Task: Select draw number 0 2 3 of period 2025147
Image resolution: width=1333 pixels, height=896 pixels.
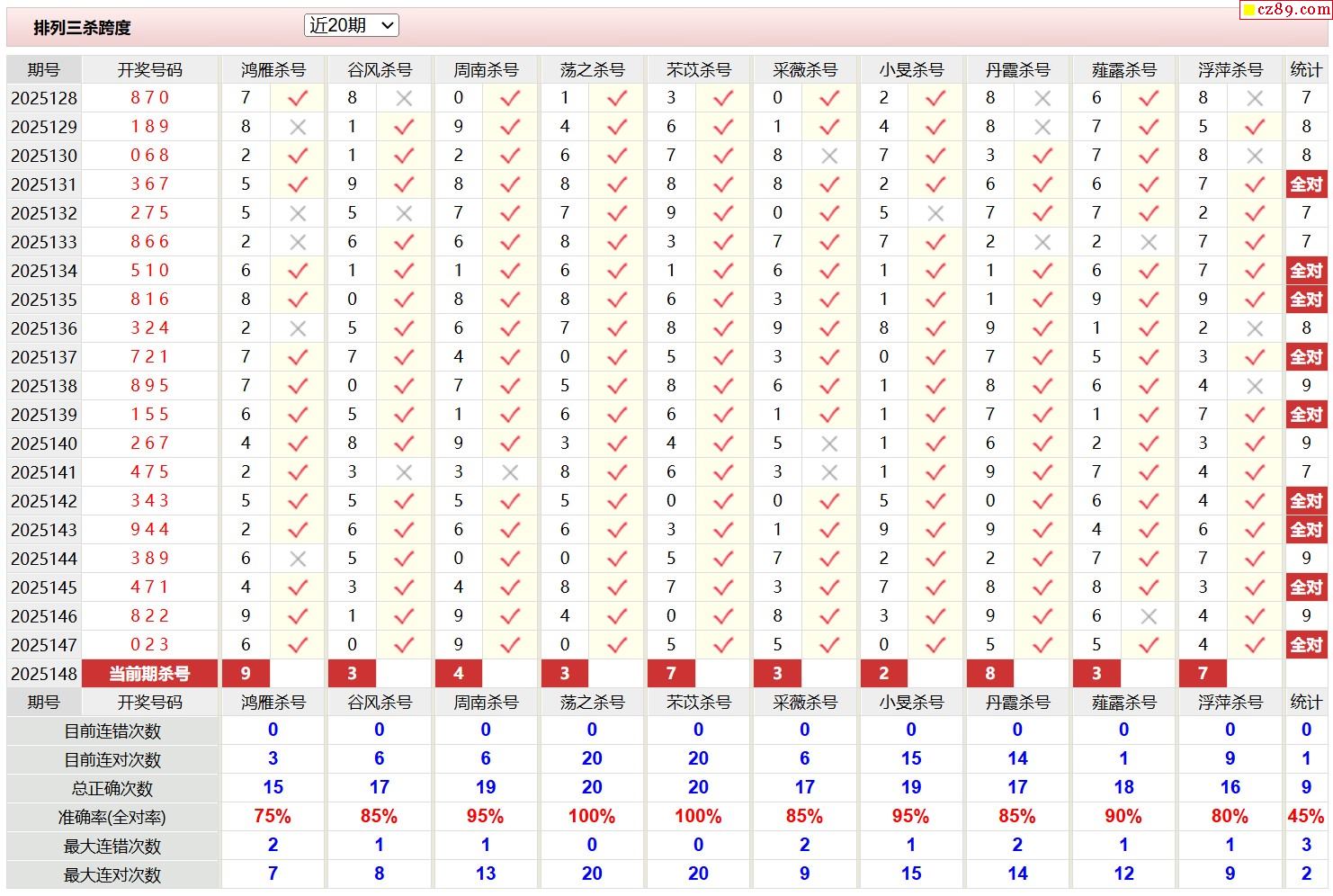Action: coord(150,644)
